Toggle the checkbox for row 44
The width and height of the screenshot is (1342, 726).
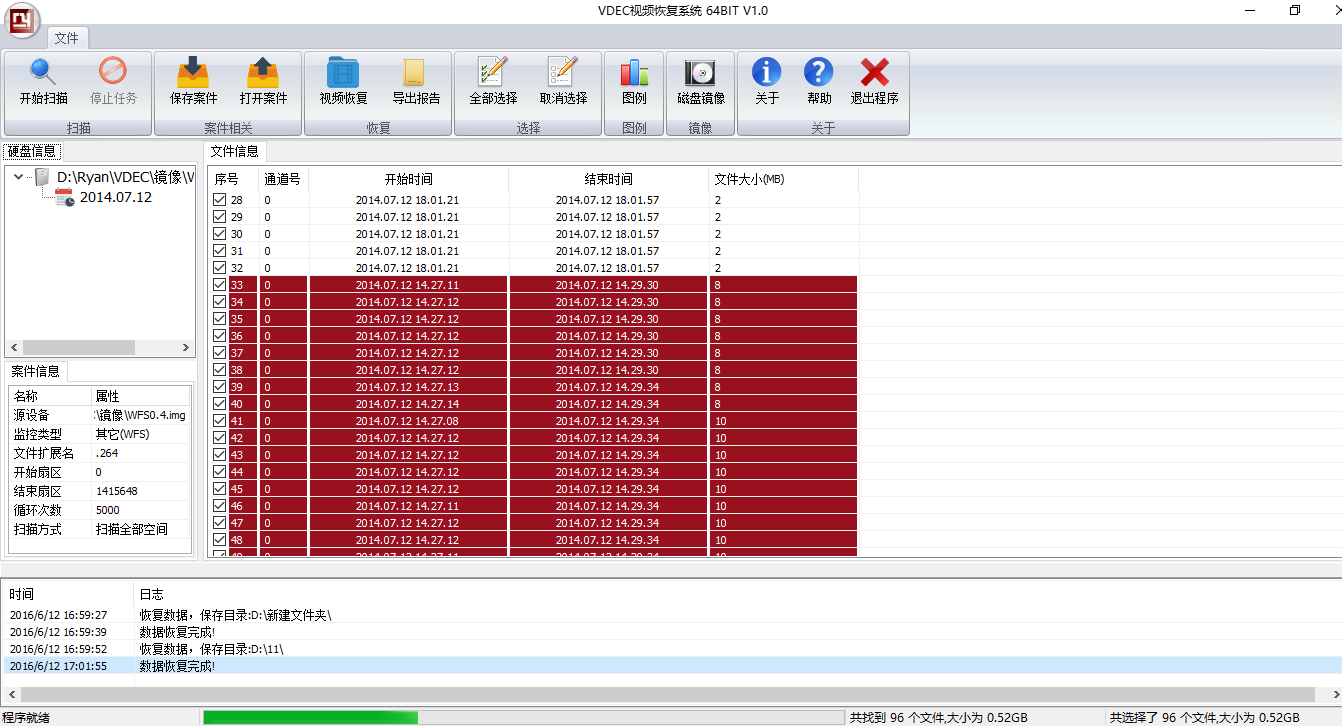click(x=219, y=472)
